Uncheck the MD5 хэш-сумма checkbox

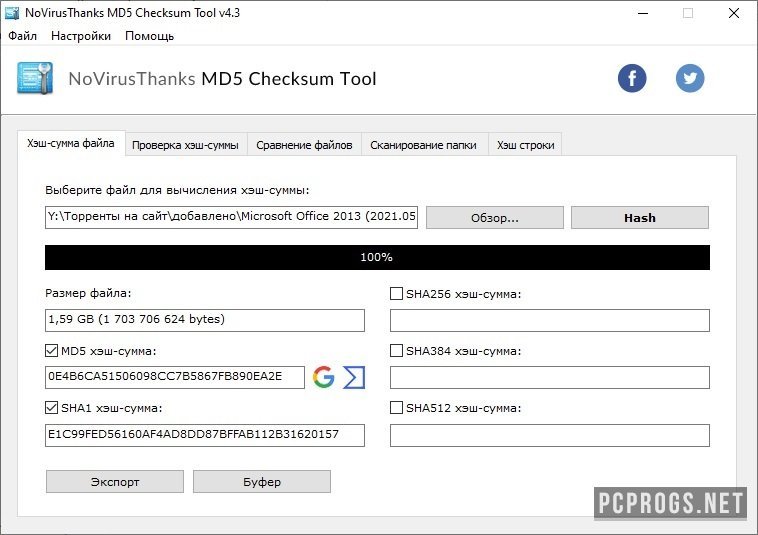pyautogui.click(x=52, y=351)
